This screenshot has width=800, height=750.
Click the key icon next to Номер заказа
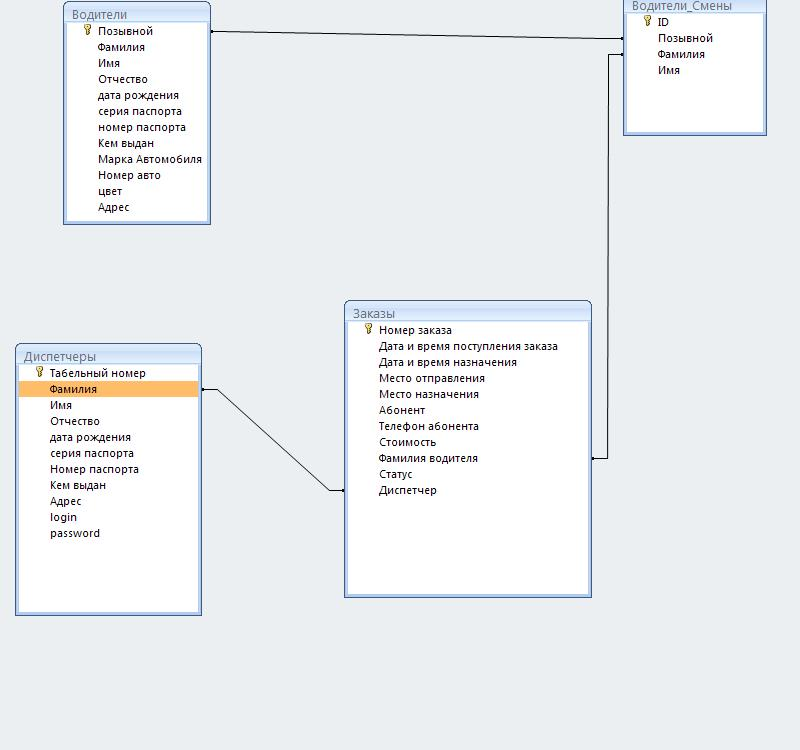[368, 329]
